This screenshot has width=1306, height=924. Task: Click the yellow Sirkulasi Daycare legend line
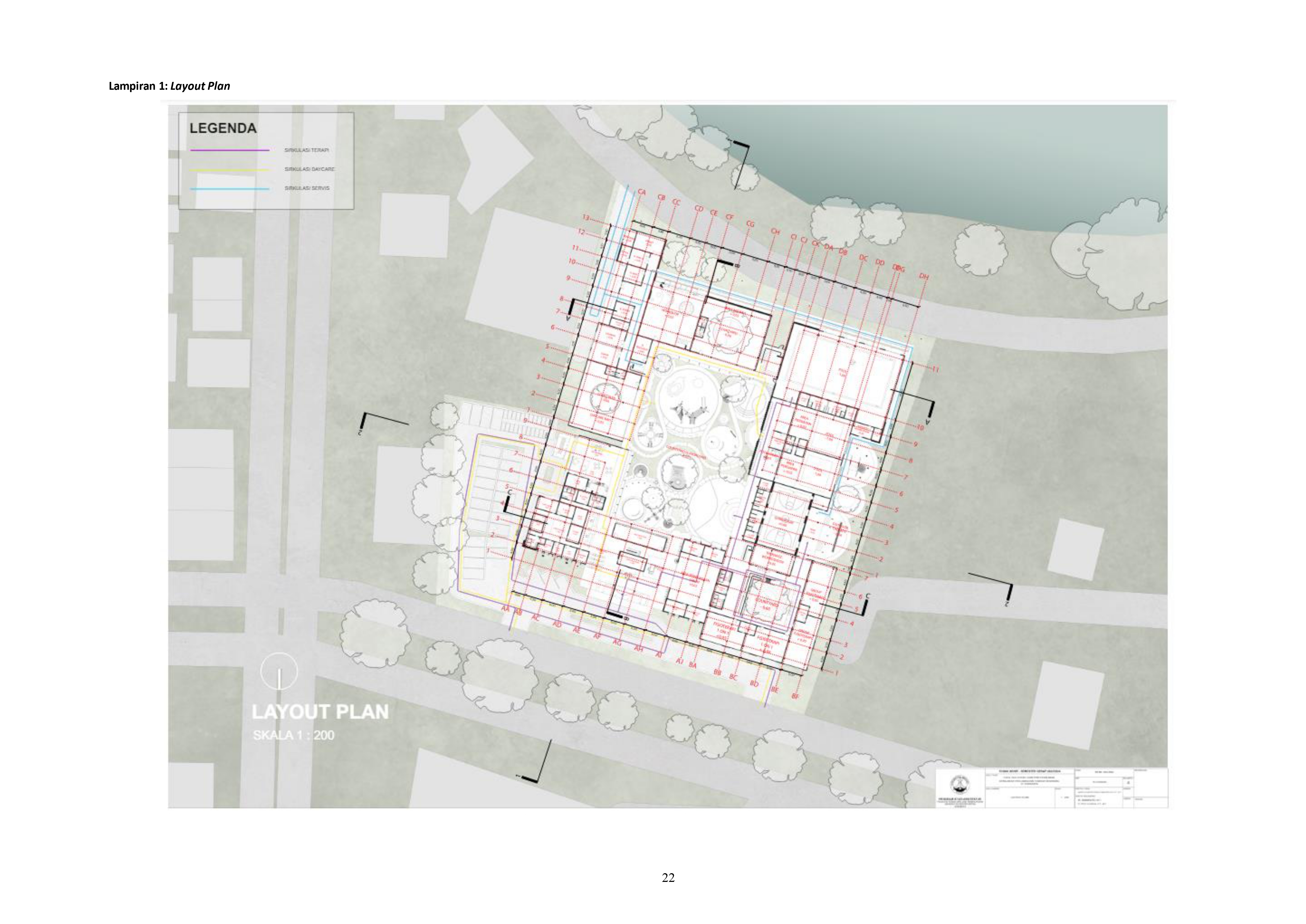(229, 170)
